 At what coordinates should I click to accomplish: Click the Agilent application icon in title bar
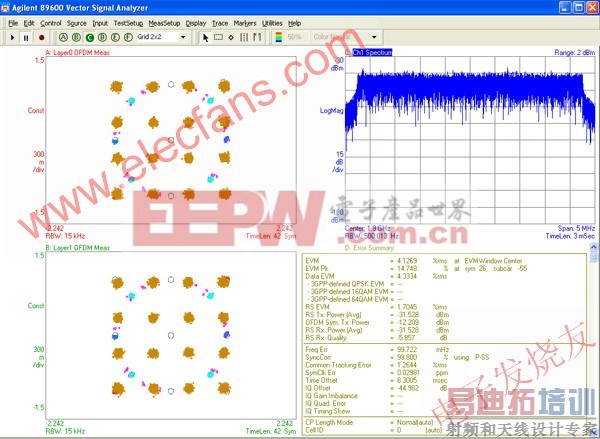point(5,7)
